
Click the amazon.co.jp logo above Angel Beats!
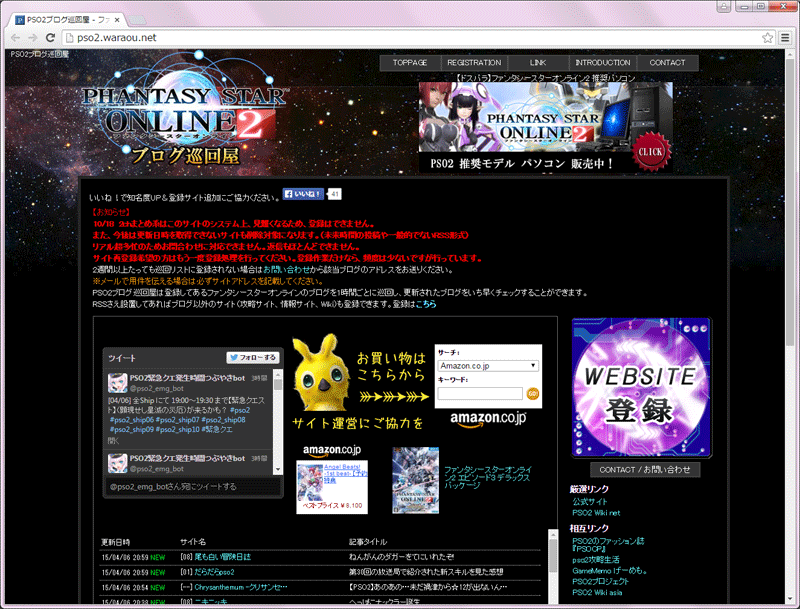click(332, 450)
